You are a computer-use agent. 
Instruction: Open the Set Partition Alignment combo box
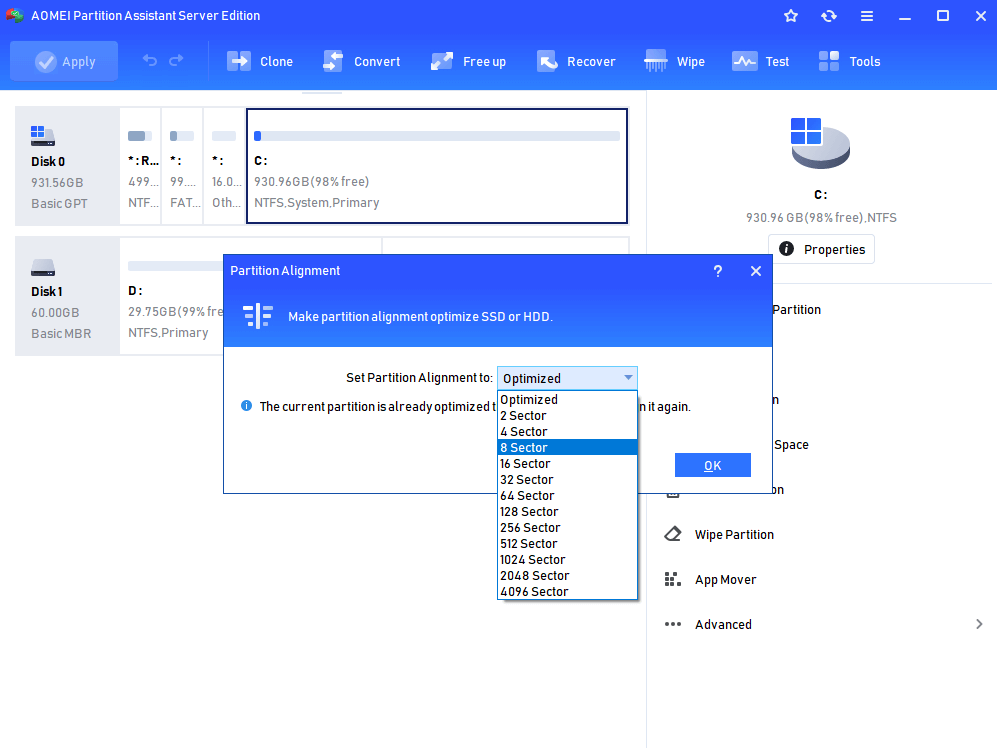[x=567, y=378]
